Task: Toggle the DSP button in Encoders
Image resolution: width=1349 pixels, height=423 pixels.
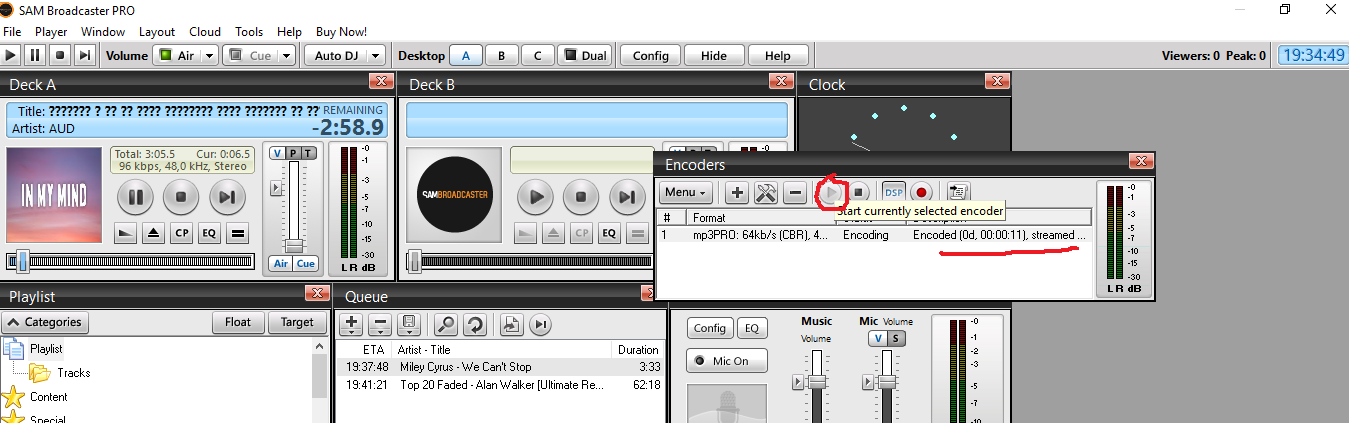Action: click(893, 192)
